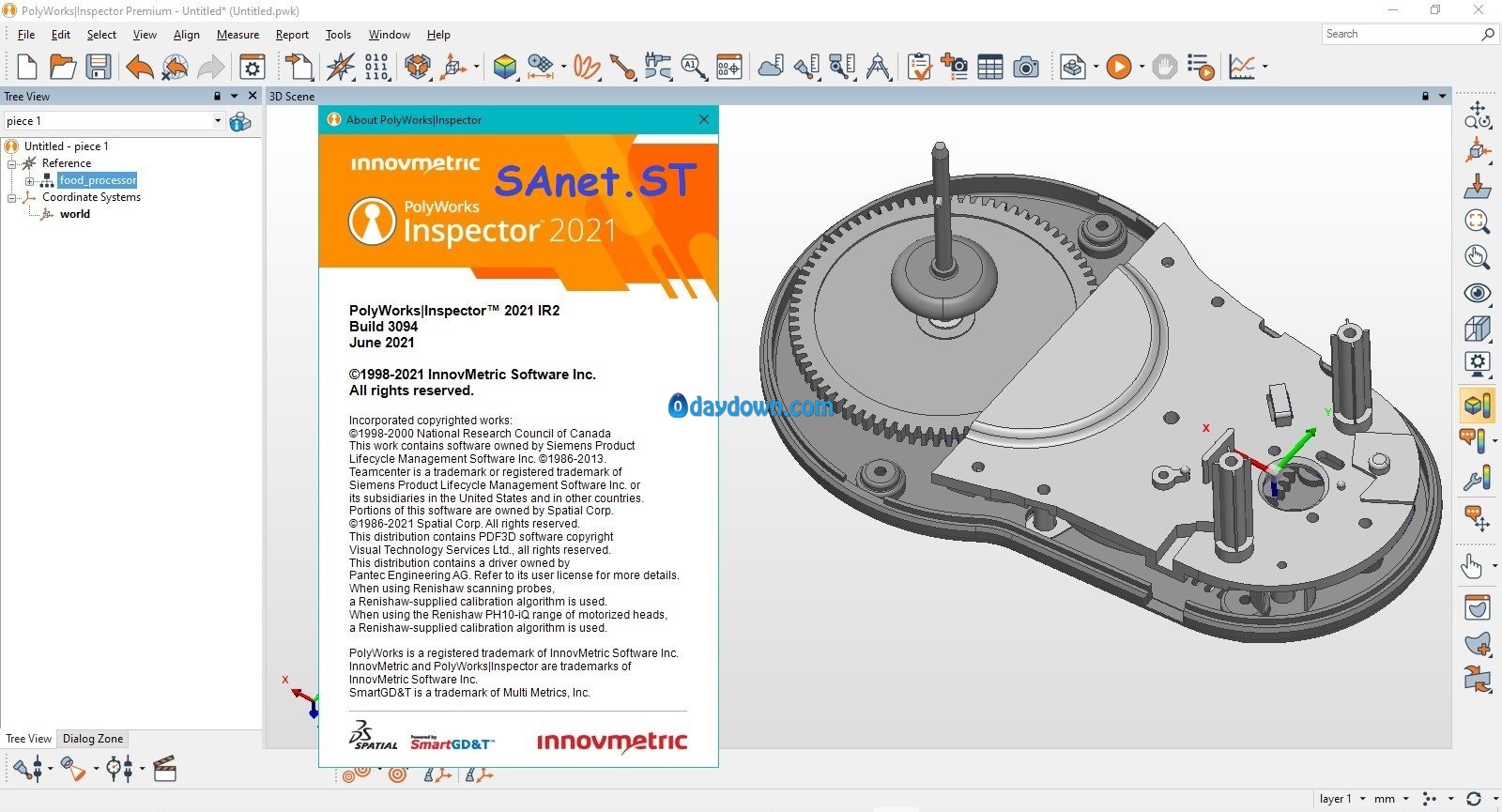This screenshot has width=1502, height=812.
Task: Open the checklist clipboard icon
Action: (x=919, y=67)
